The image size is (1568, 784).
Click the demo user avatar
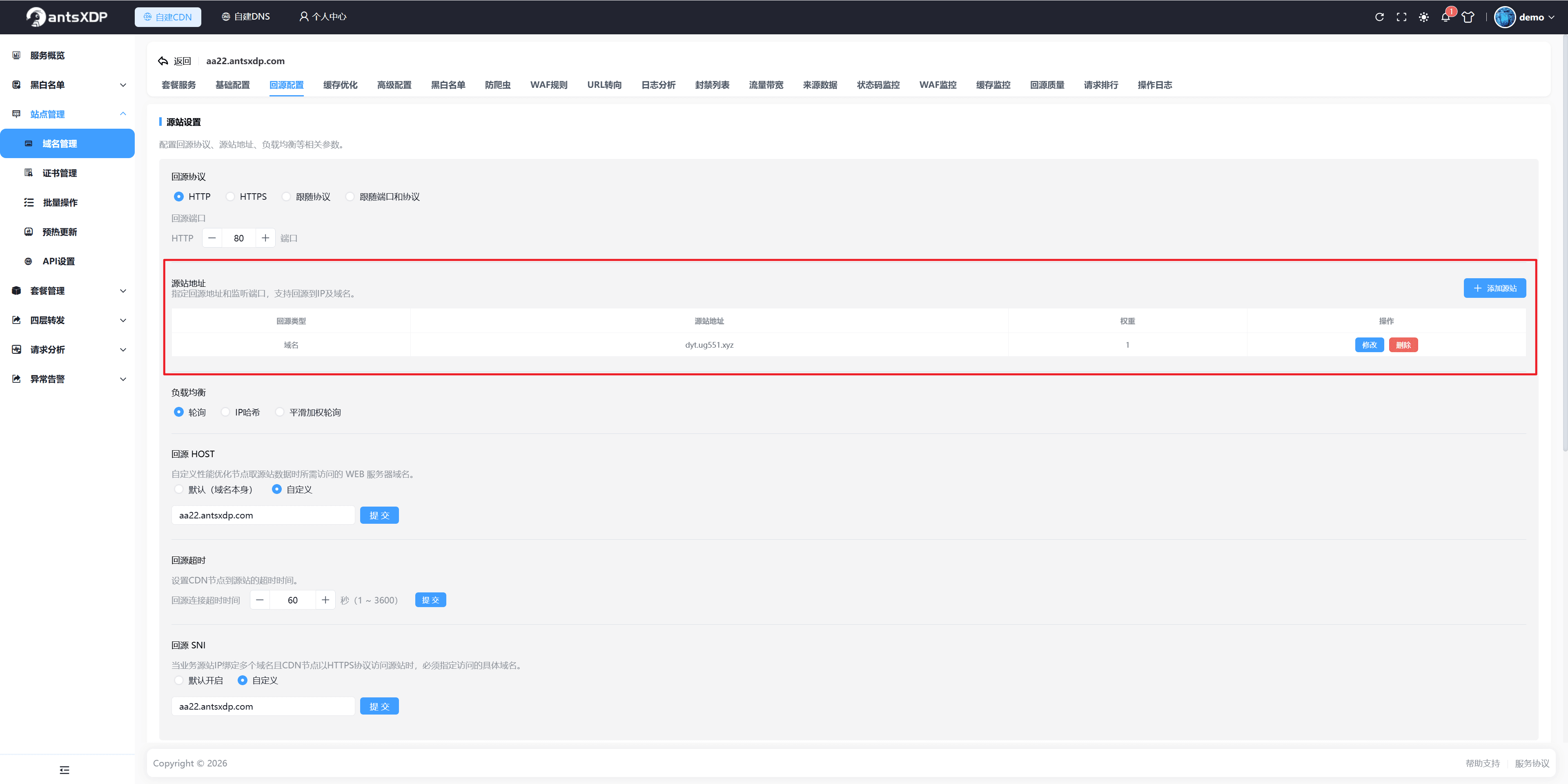click(1505, 17)
